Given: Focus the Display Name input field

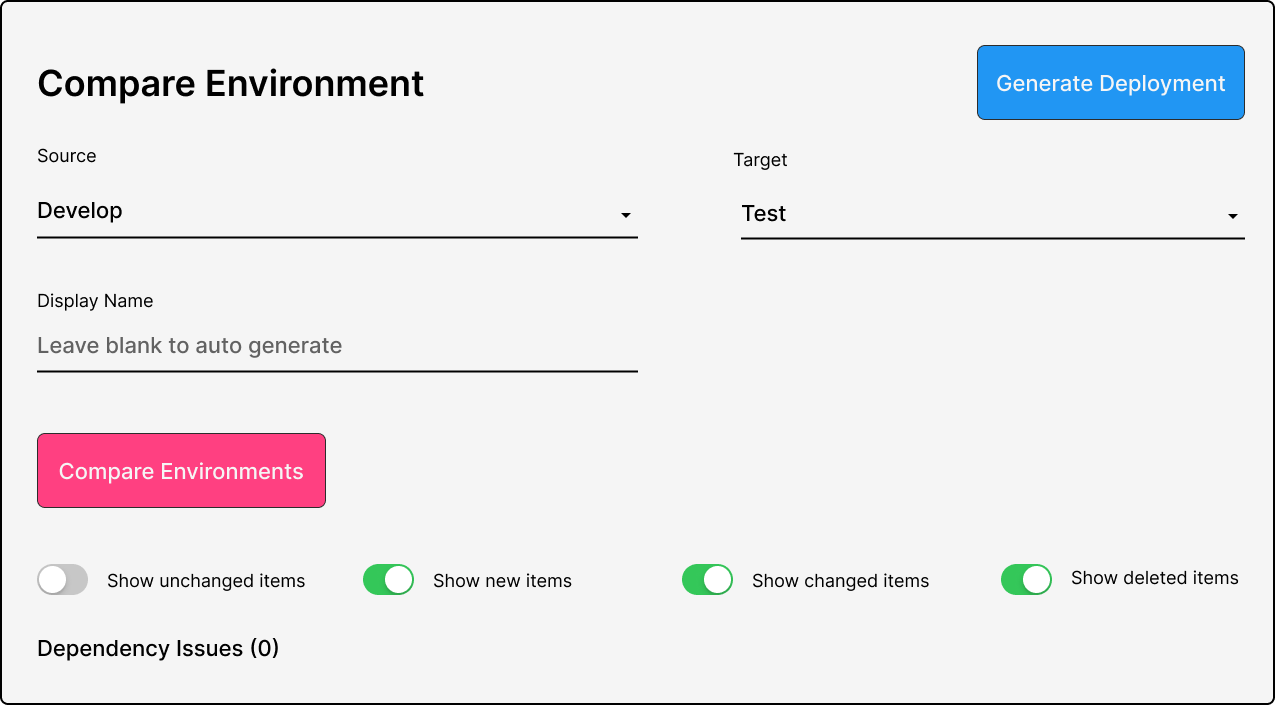Looking at the screenshot, I should pos(337,346).
